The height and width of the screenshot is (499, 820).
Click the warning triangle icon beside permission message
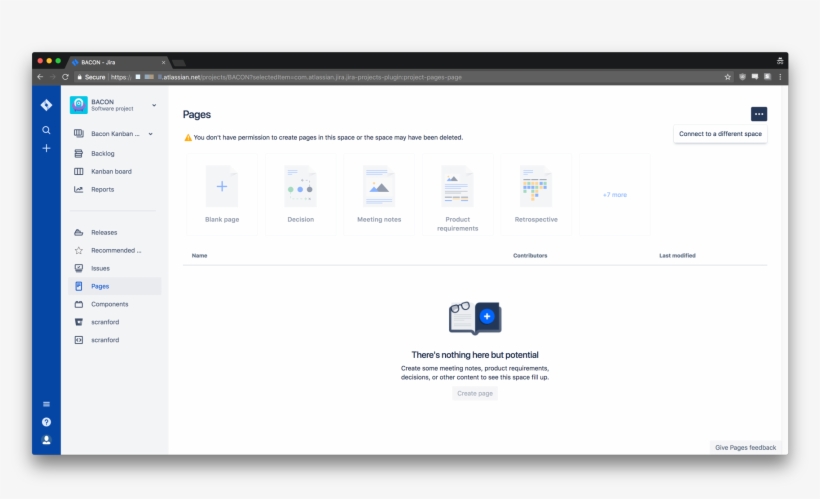pyautogui.click(x=188, y=138)
